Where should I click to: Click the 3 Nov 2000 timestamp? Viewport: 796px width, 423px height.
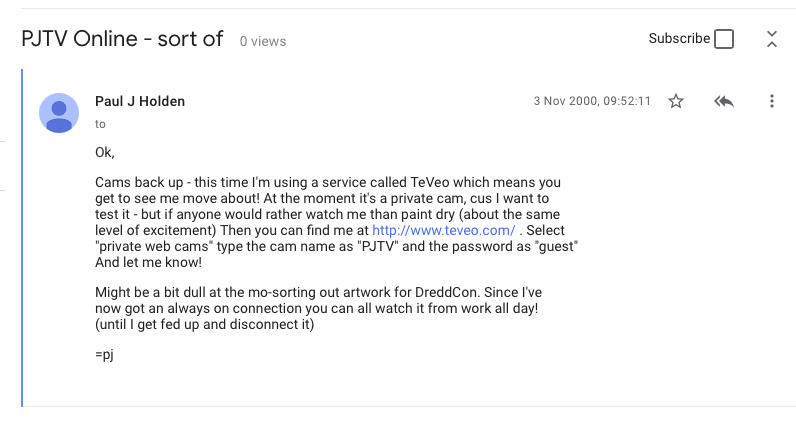tap(592, 101)
